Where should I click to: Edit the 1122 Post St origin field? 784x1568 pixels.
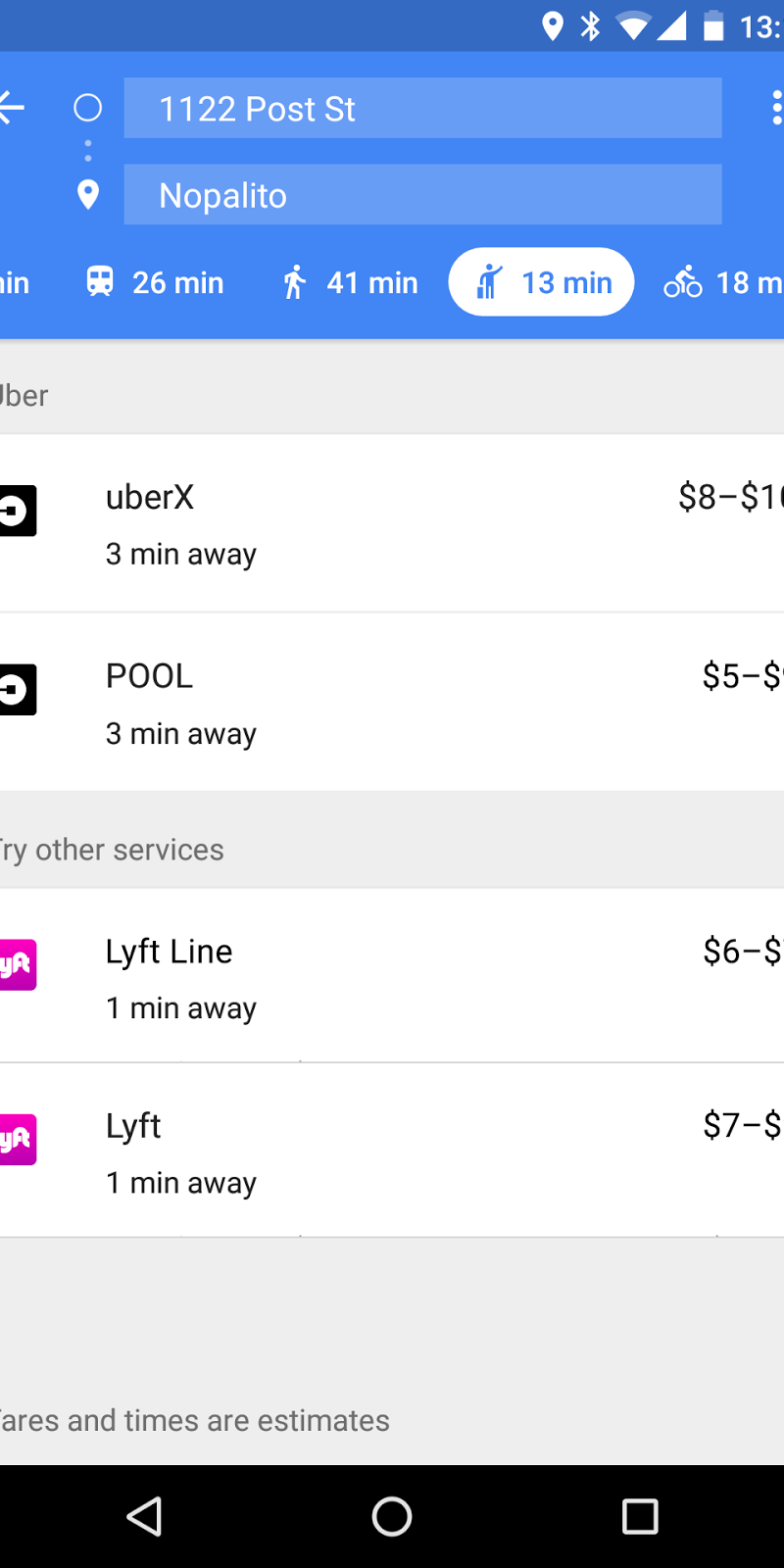(422, 108)
